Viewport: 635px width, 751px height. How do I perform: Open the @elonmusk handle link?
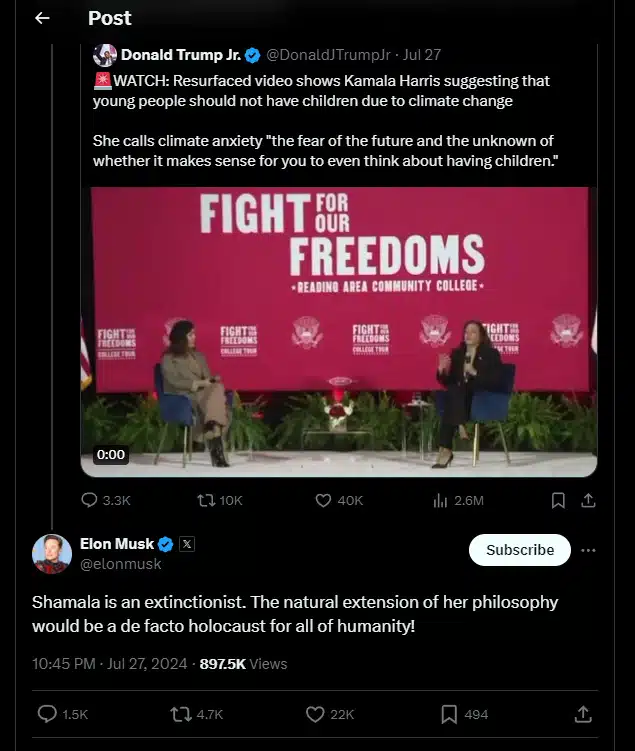click(x=120, y=564)
